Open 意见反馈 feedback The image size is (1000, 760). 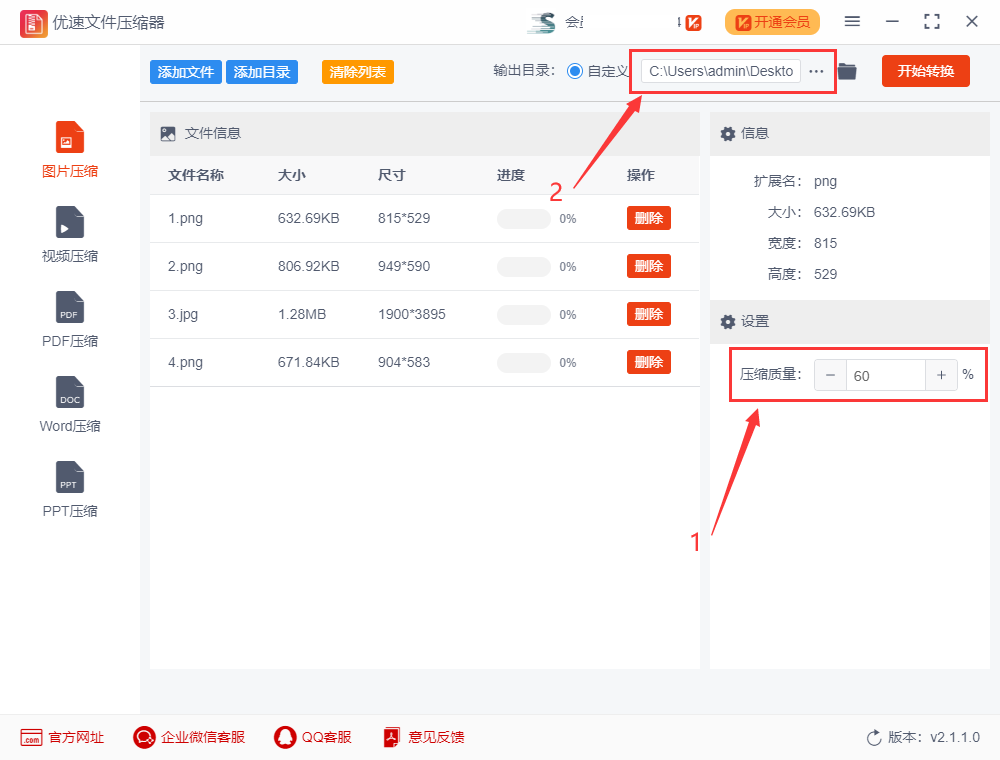tap(423, 737)
